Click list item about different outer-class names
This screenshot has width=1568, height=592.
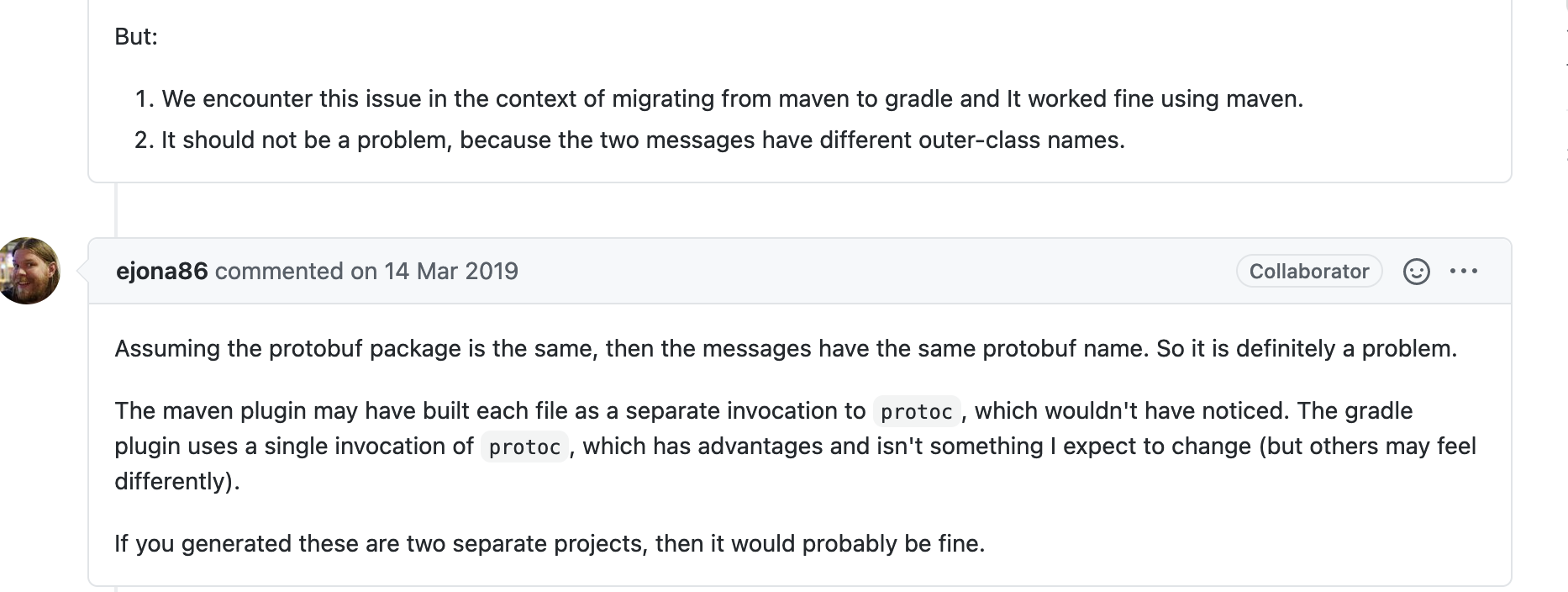pos(629,140)
